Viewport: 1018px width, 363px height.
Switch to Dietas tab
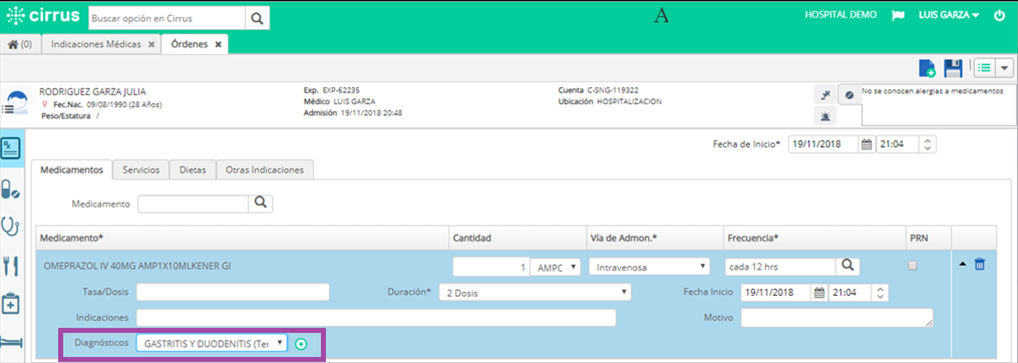coord(193,169)
